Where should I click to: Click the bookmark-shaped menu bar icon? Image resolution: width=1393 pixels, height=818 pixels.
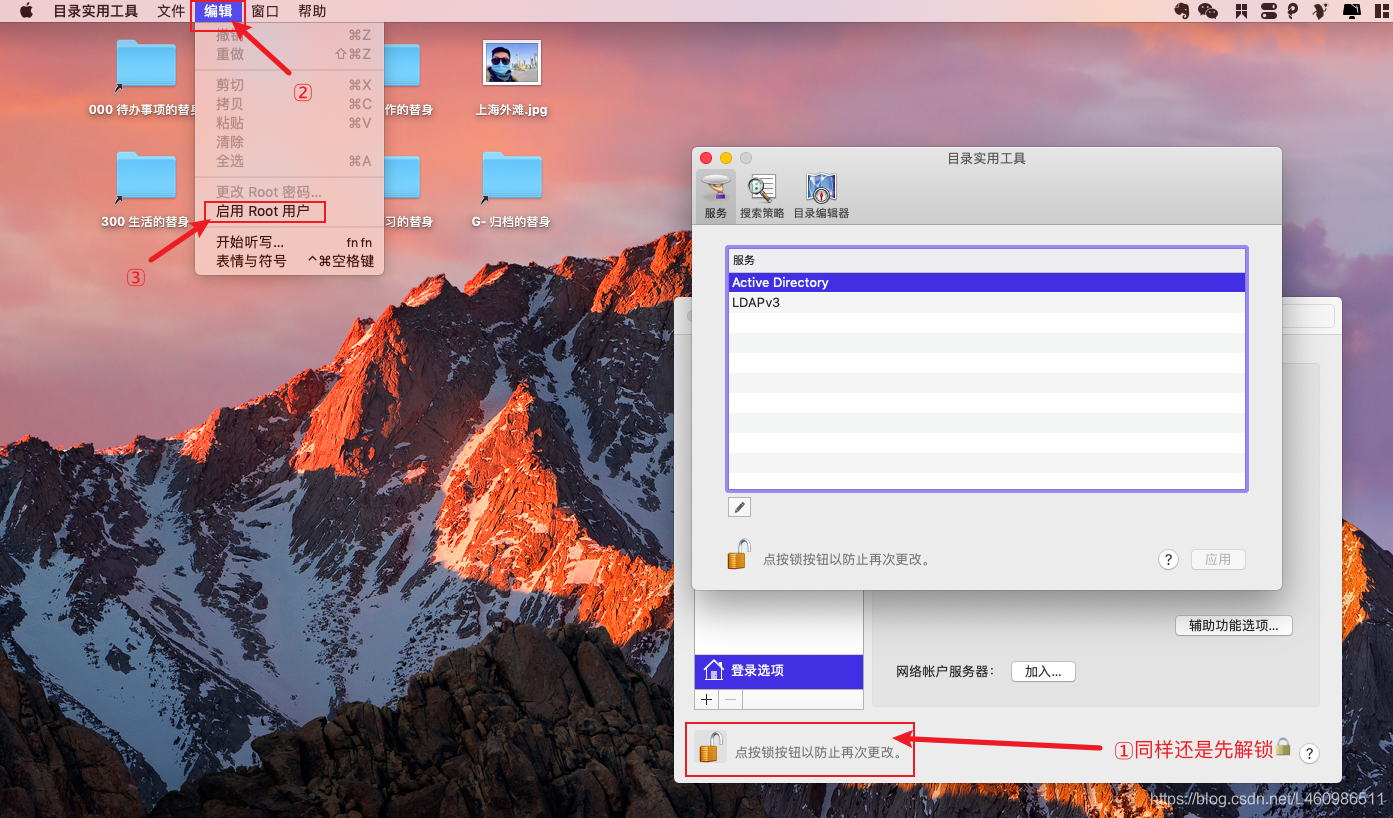tap(1241, 11)
